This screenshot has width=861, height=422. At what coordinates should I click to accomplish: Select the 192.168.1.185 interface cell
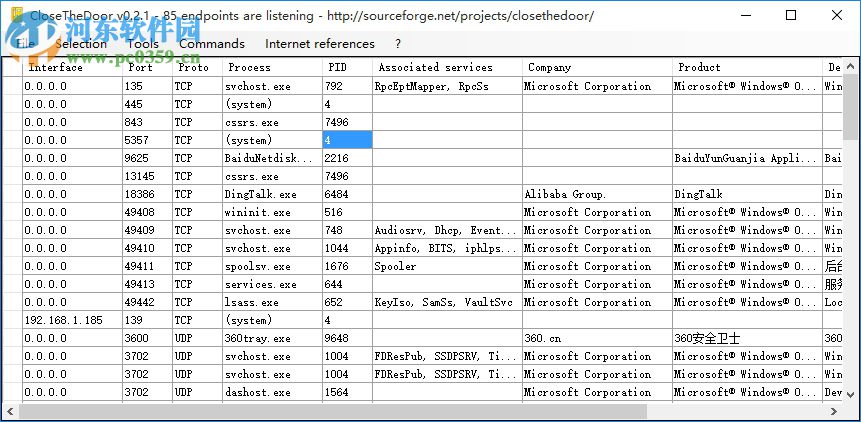(x=72, y=320)
